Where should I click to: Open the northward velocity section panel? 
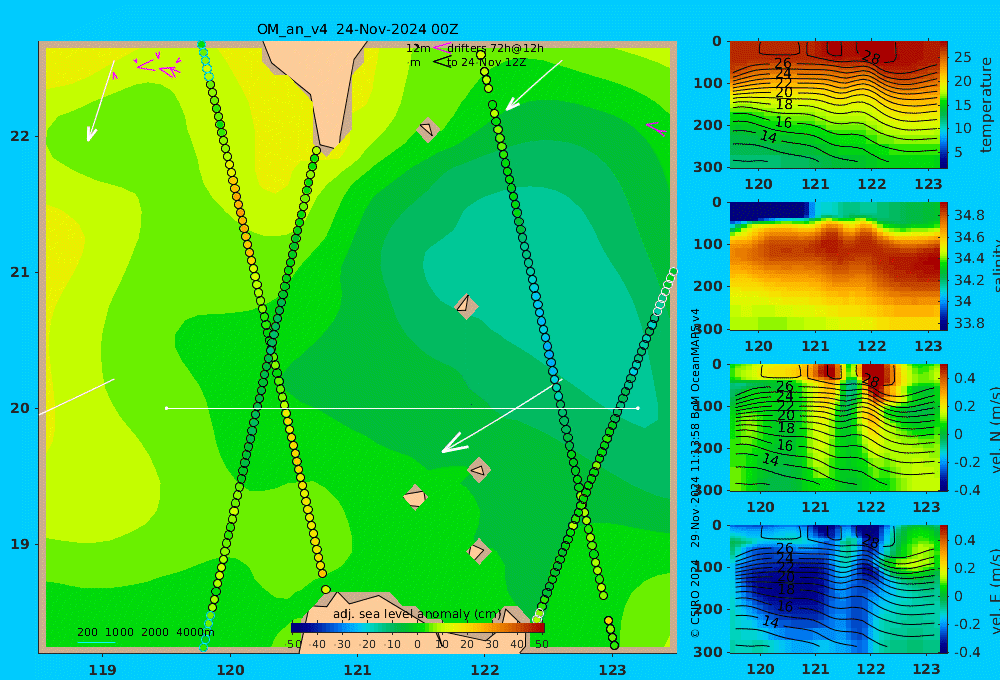pyautogui.click(x=834, y=427)
